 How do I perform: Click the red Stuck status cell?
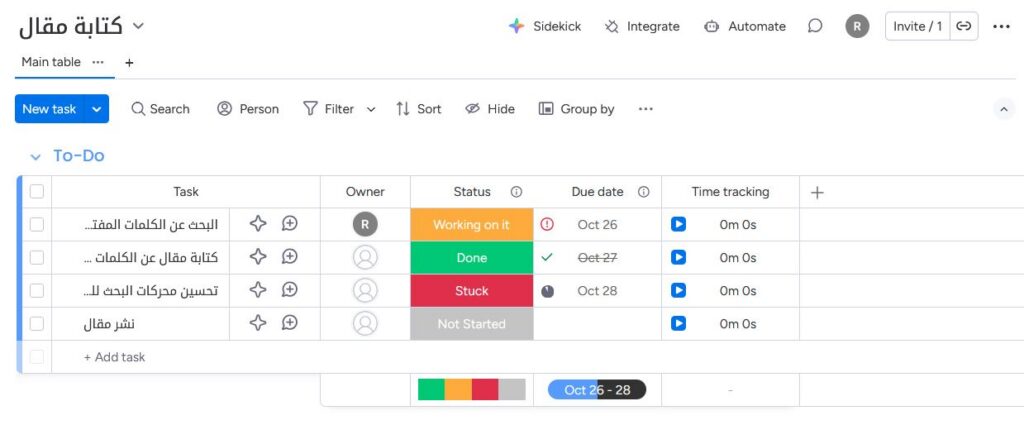click(472, 291)
